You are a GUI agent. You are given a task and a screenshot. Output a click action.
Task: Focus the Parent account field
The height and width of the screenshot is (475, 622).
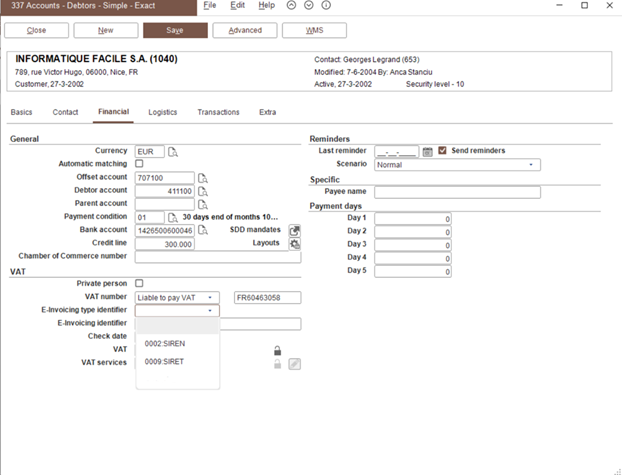point(165,204)
